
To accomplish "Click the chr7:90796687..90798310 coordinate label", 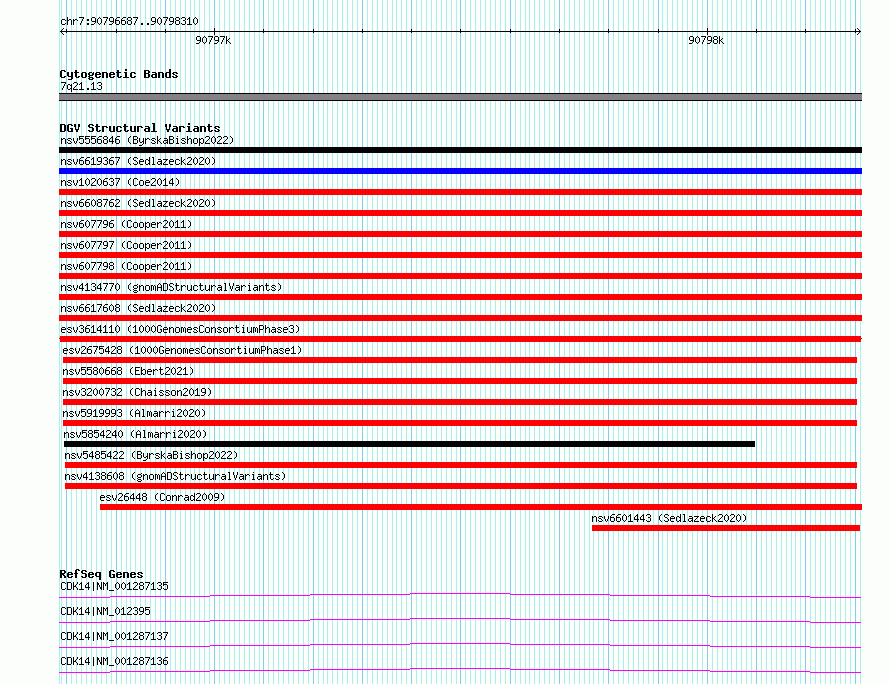I will pyautogui.click(x=129, y=21).
